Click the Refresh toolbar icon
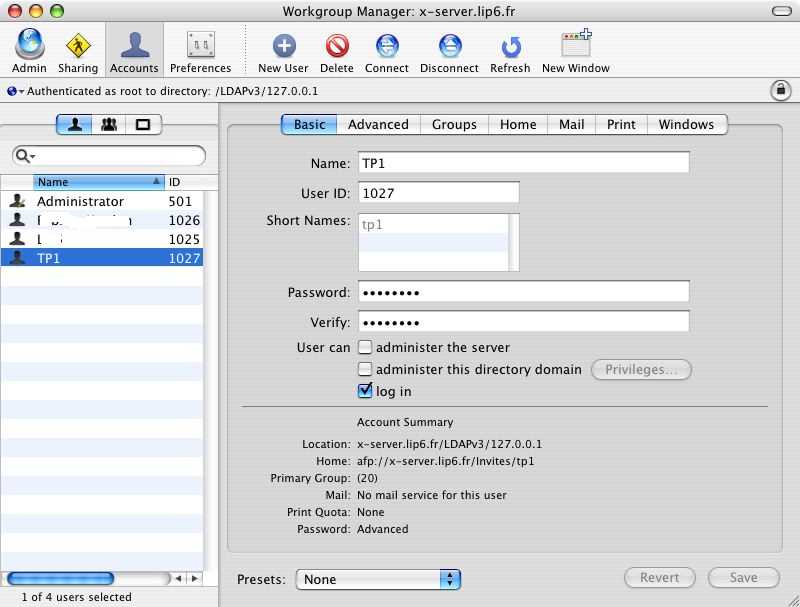 (510, 46)
